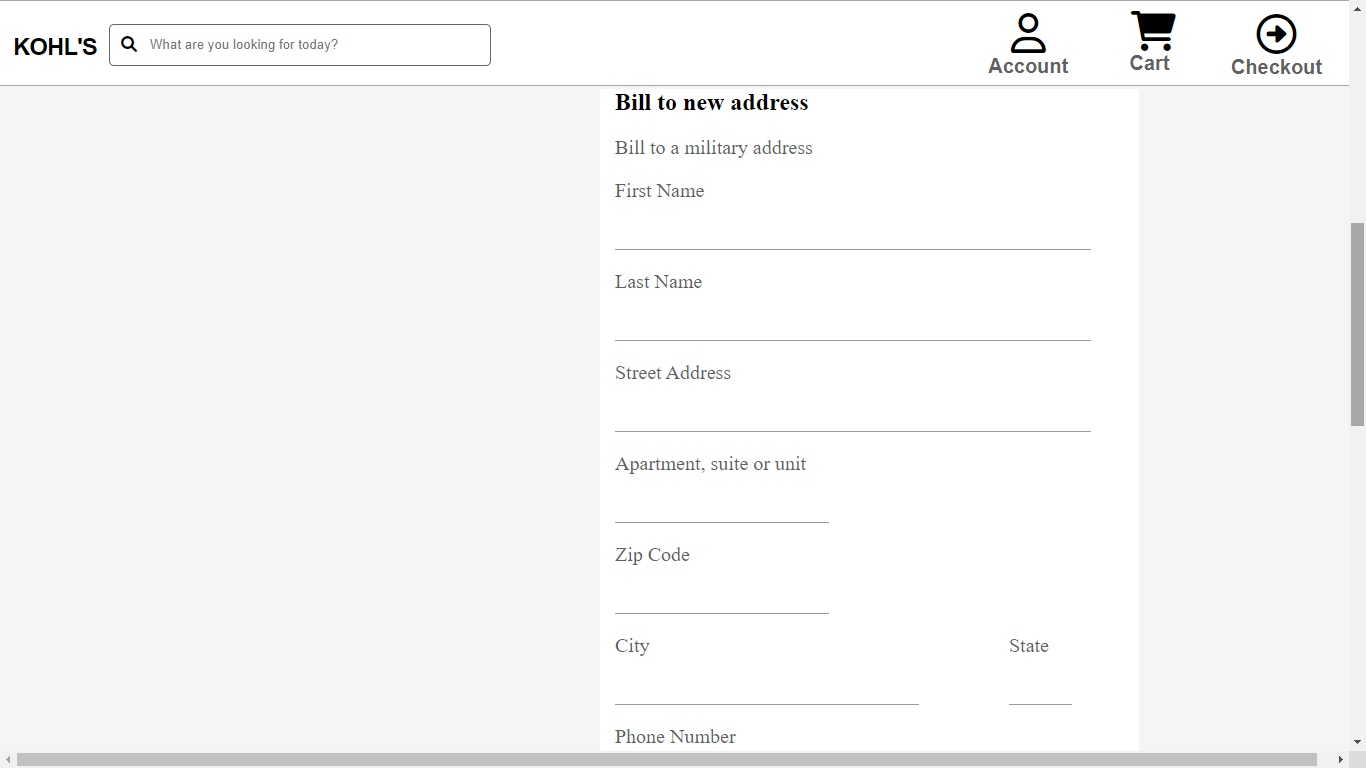Click the Street Address field

852,415
